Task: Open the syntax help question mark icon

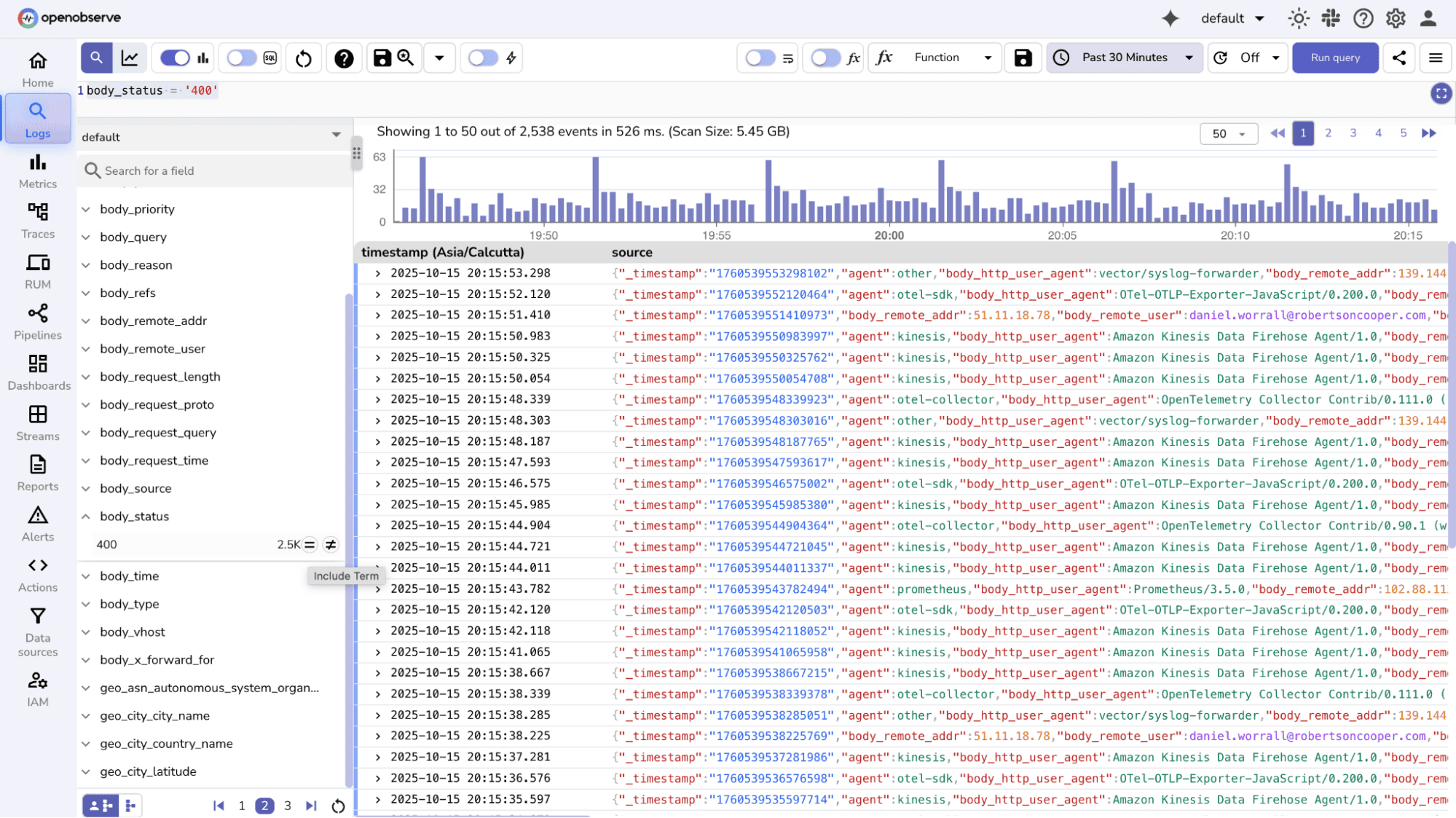Action: point(344,58)
